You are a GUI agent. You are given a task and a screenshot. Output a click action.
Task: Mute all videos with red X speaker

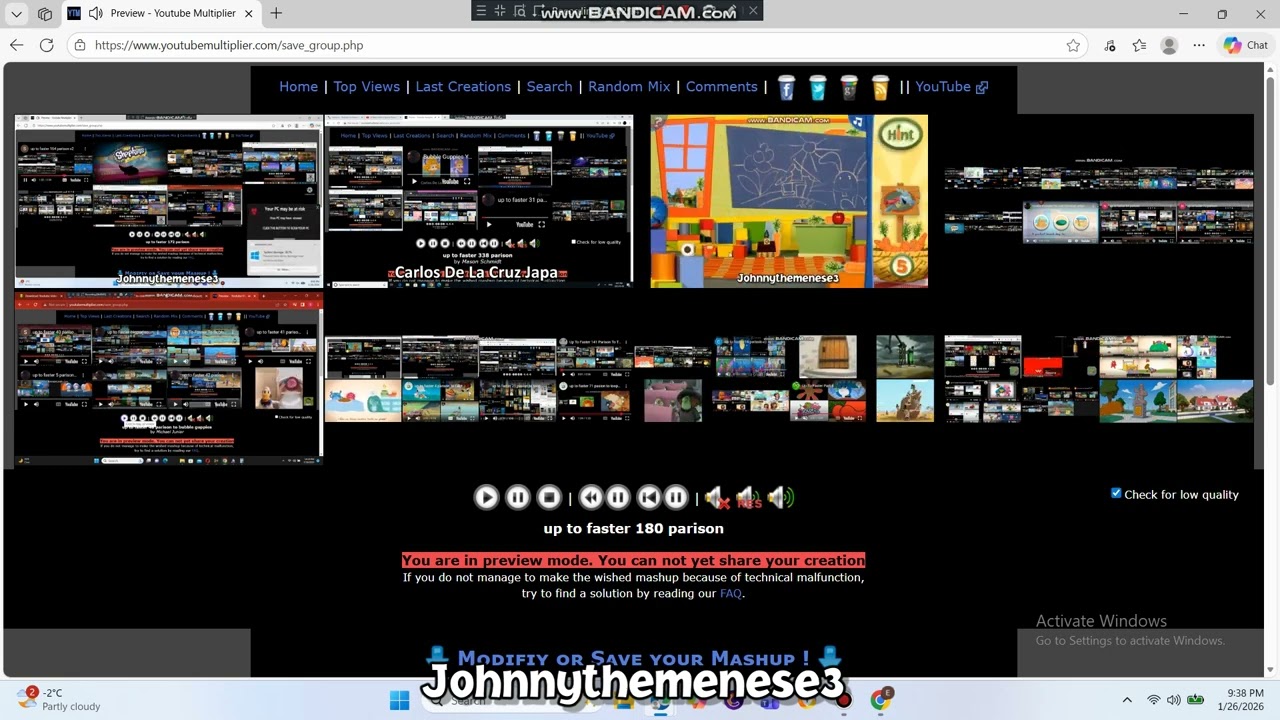pyautogui.click(x=716, y=497)
